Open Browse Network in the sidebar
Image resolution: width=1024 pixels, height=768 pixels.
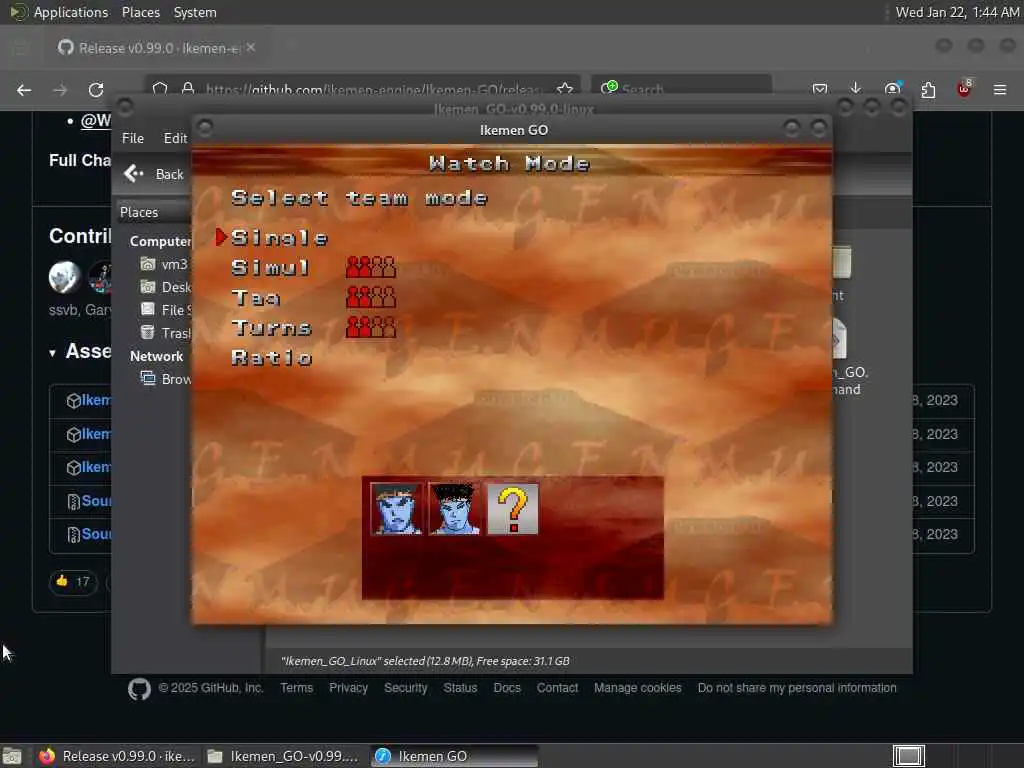tap(165, 379)
